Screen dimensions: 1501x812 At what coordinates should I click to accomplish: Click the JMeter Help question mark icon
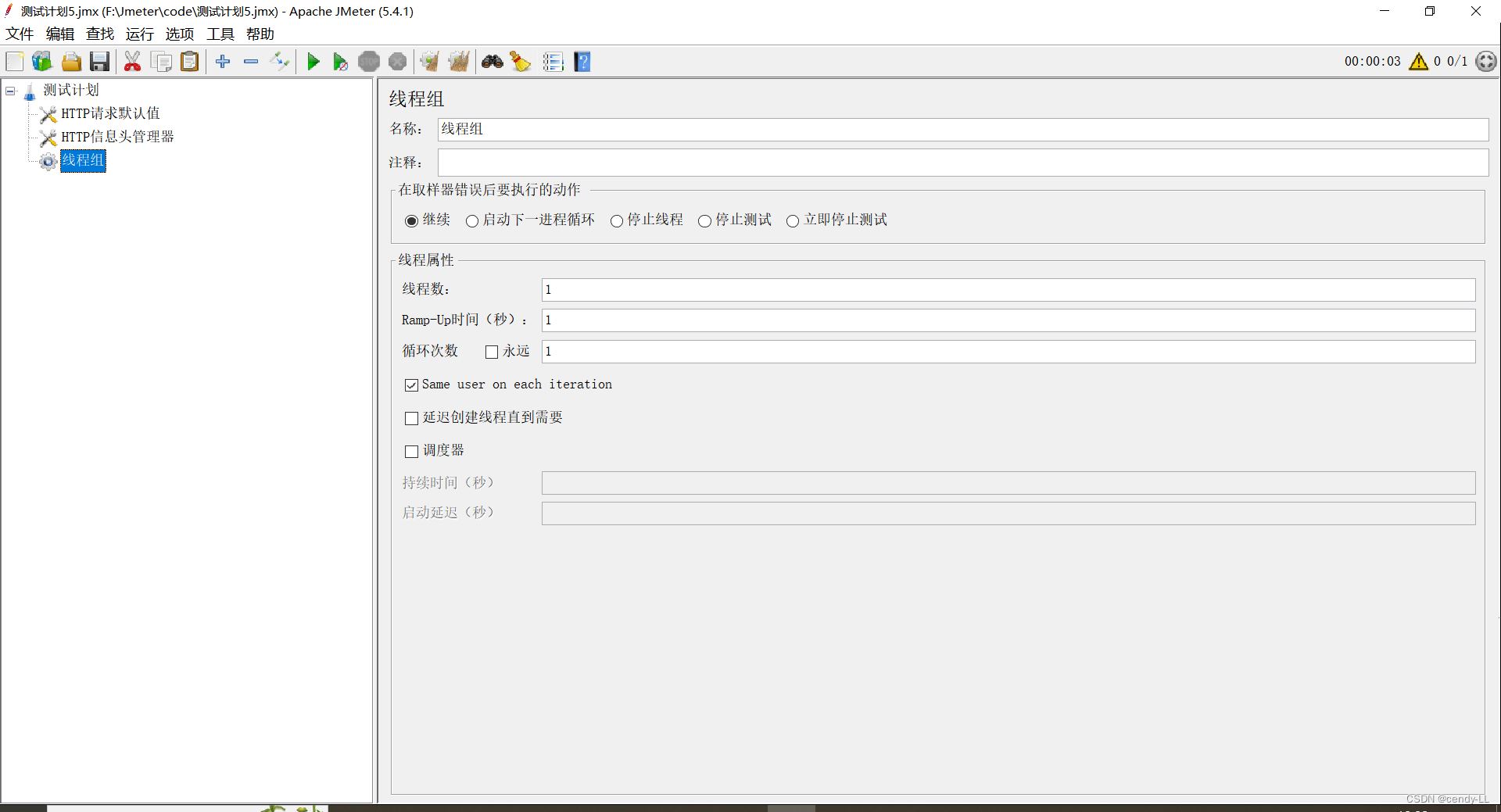point(582,61)
